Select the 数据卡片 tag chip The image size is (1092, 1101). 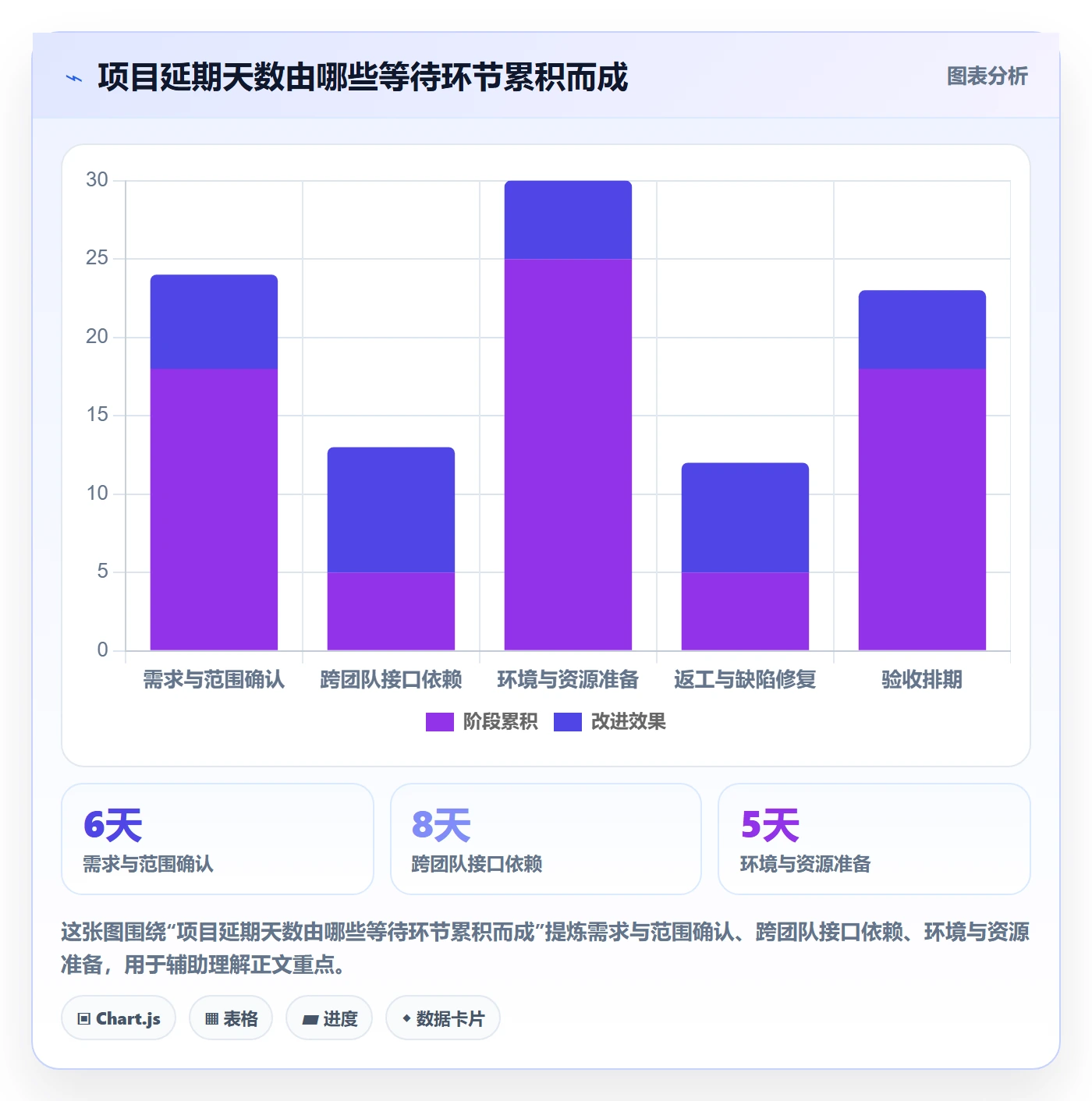[x=443, y=1018]
